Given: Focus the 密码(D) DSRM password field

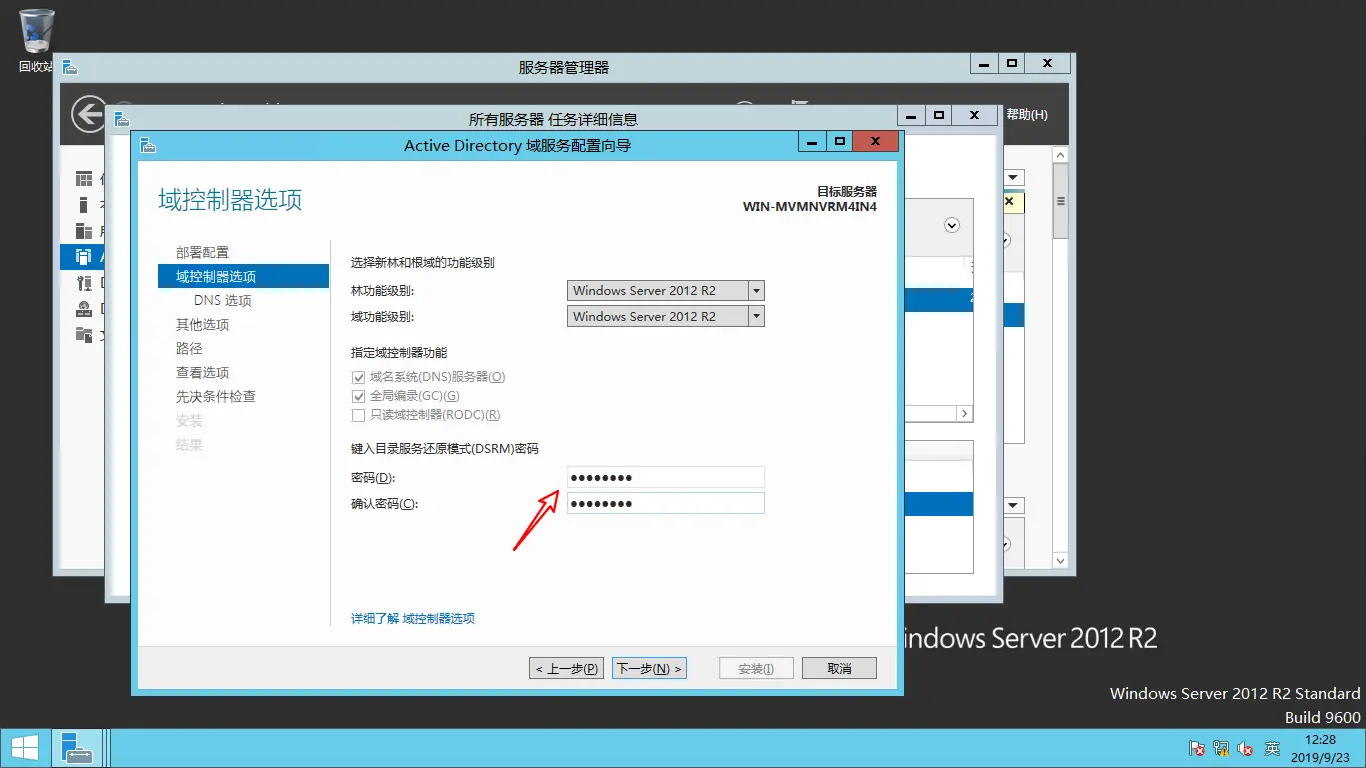Looking at the screenshot, I should coord(666,477).
